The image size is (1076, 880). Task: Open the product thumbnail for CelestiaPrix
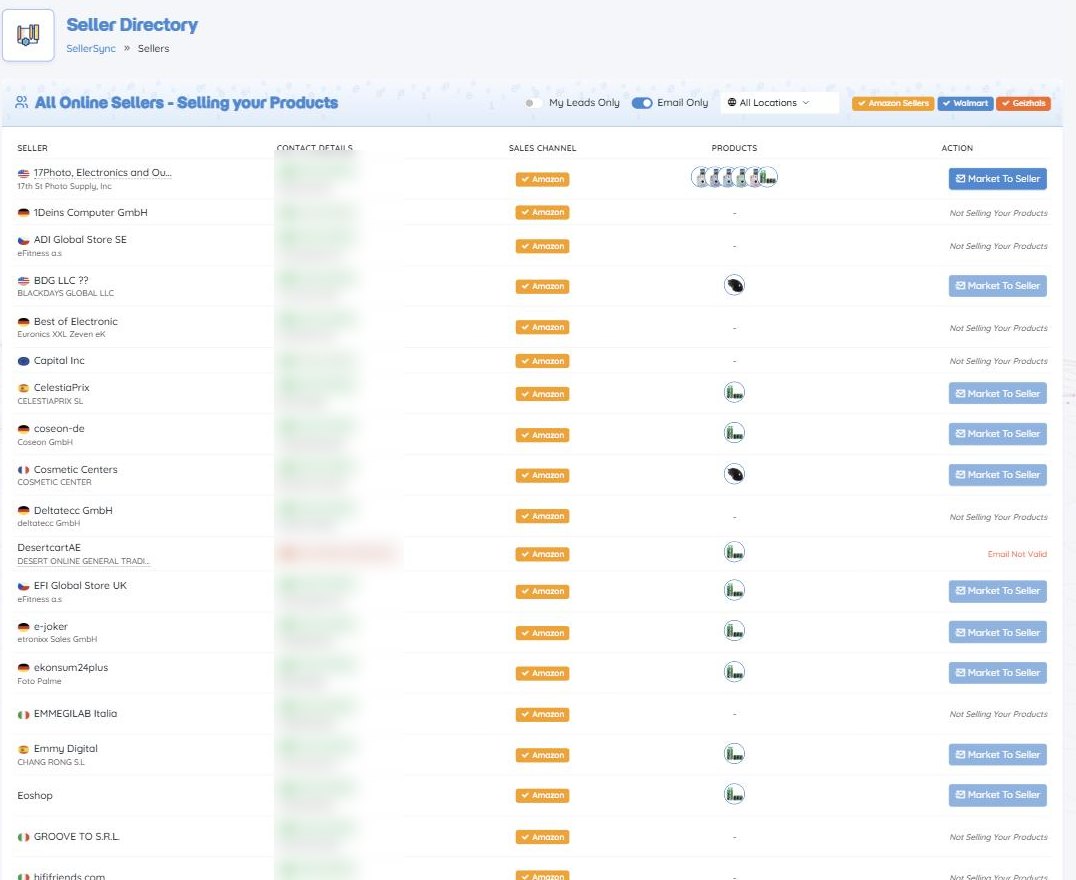(x=734, y=393)
